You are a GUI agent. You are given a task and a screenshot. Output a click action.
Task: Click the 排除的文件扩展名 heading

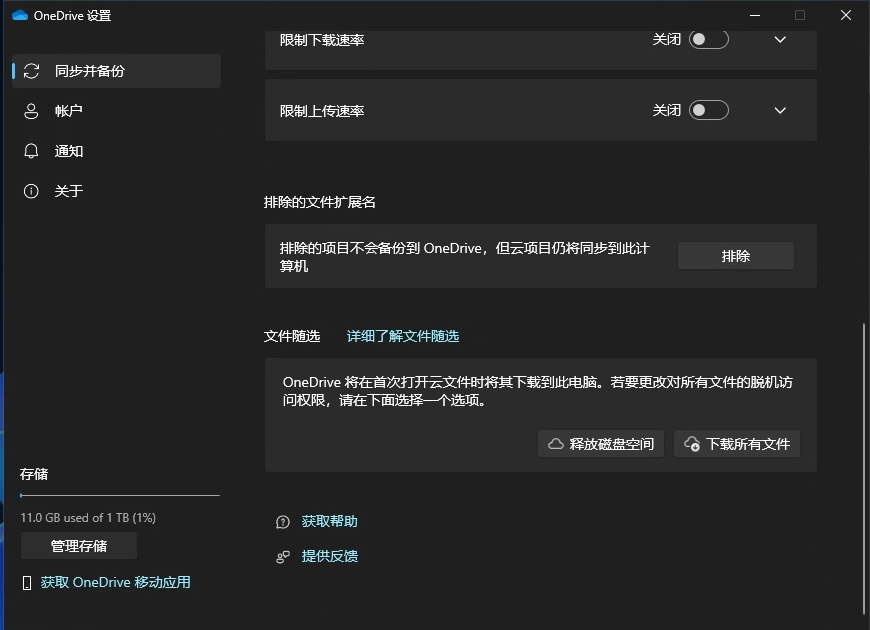[320, 203]
